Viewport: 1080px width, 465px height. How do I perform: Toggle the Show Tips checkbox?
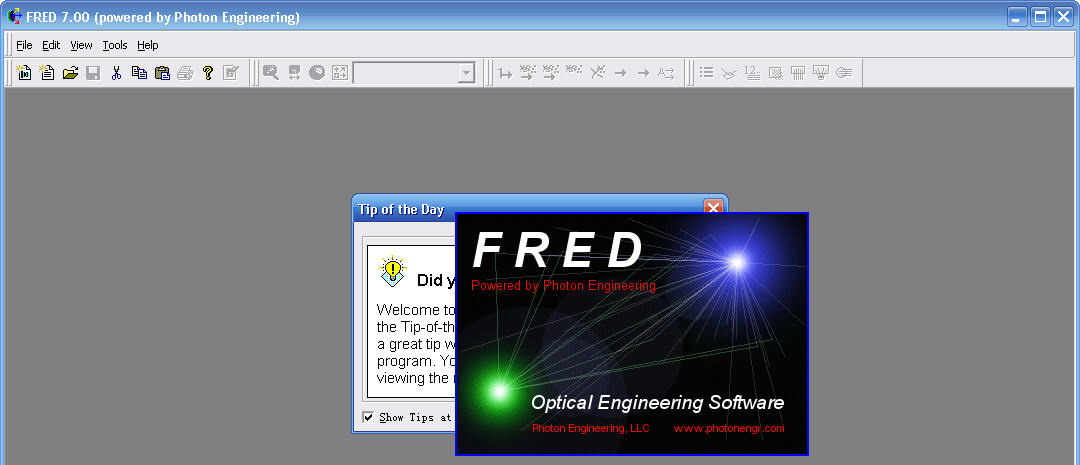pos(368,417)
